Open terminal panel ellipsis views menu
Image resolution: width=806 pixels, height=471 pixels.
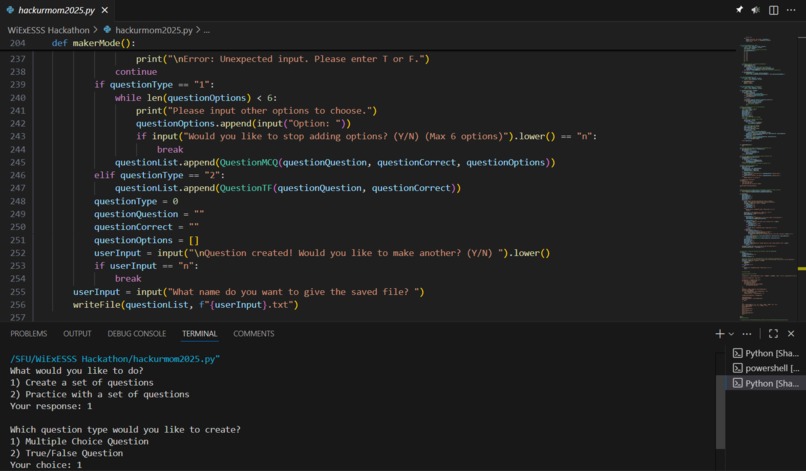click(747, 334)
